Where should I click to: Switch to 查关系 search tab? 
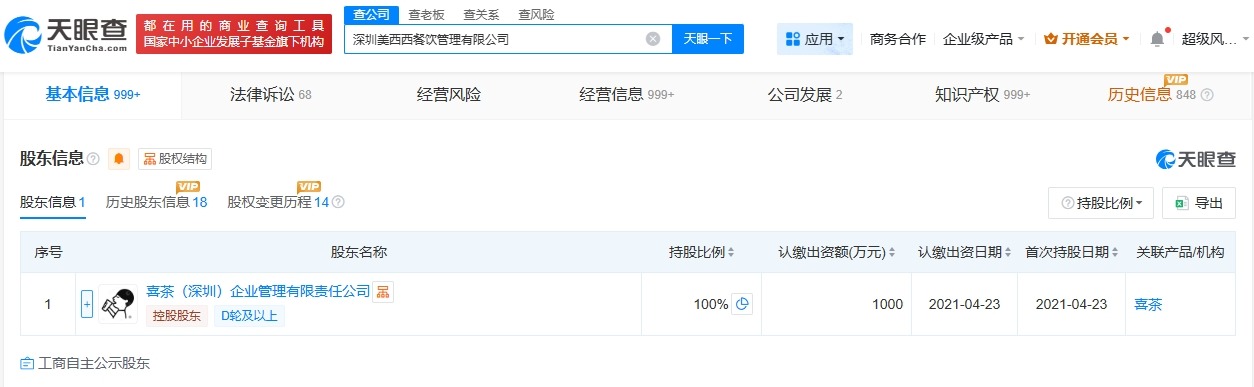481,14
